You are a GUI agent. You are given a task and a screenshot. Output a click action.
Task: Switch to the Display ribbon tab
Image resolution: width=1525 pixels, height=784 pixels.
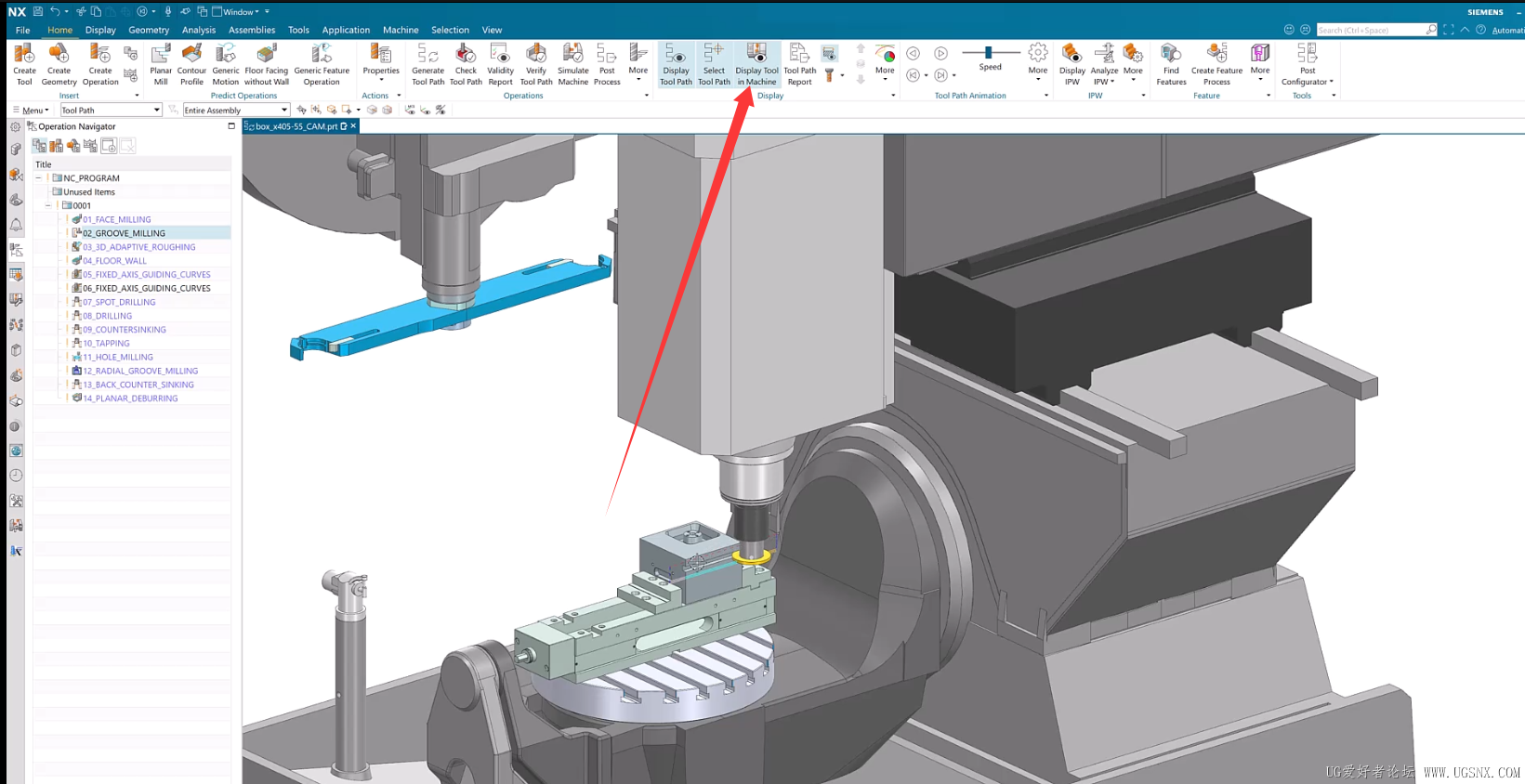click(100, 30)
